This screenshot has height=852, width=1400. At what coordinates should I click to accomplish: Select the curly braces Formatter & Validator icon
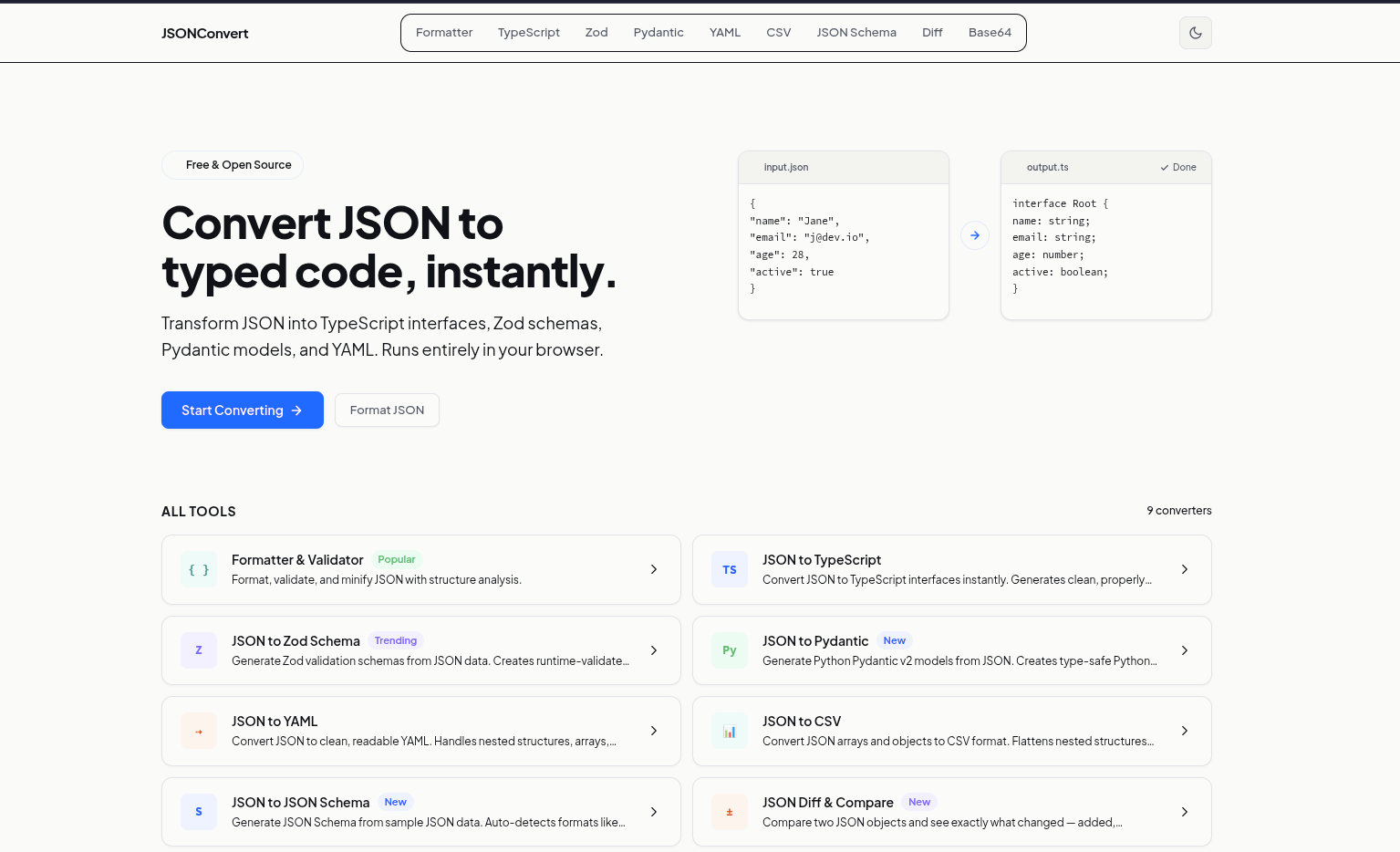tap(198, 569)
